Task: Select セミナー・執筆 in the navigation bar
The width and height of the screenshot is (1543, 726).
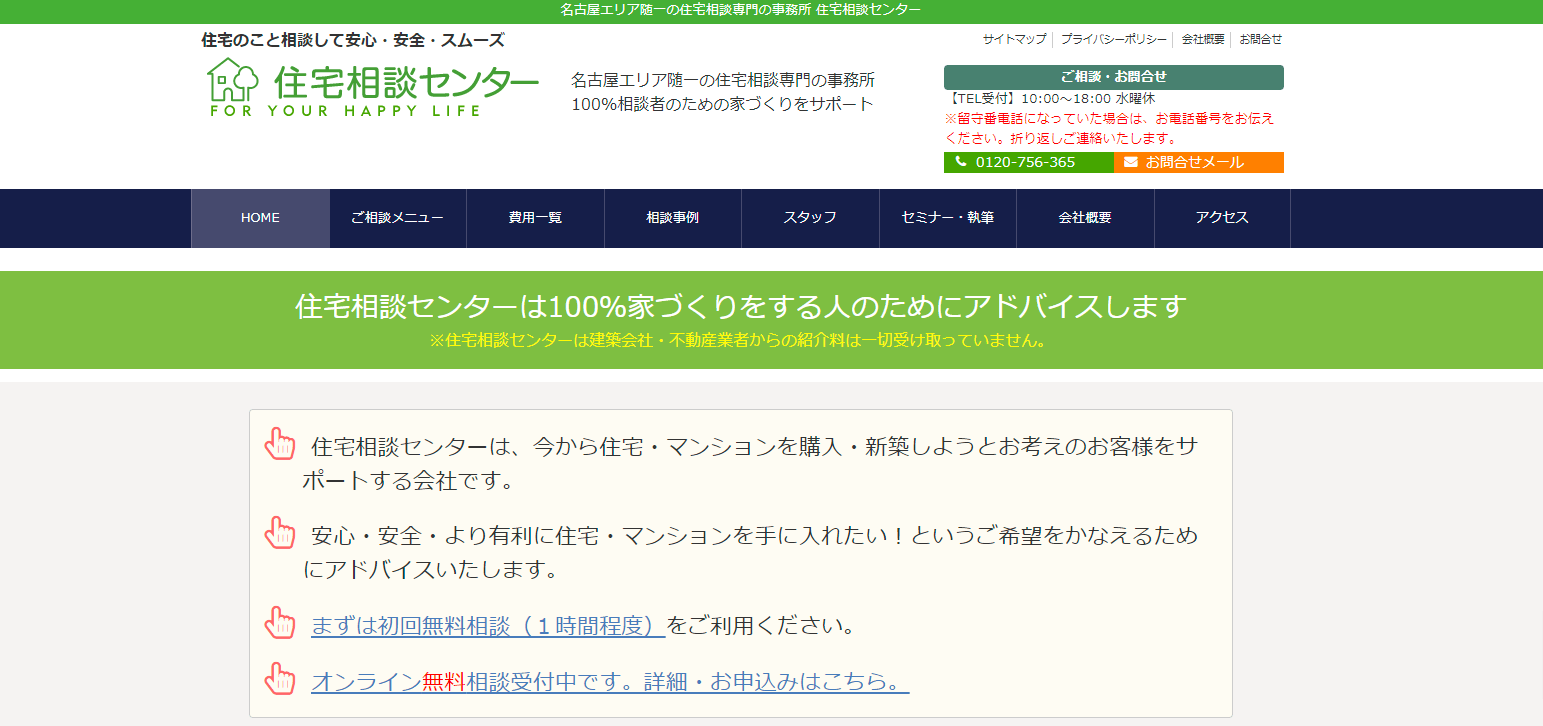Action: (948, 218)
